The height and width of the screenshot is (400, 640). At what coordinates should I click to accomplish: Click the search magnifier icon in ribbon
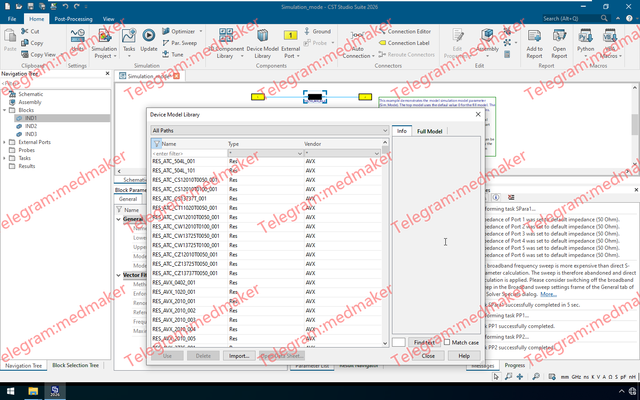coord(604,18)
